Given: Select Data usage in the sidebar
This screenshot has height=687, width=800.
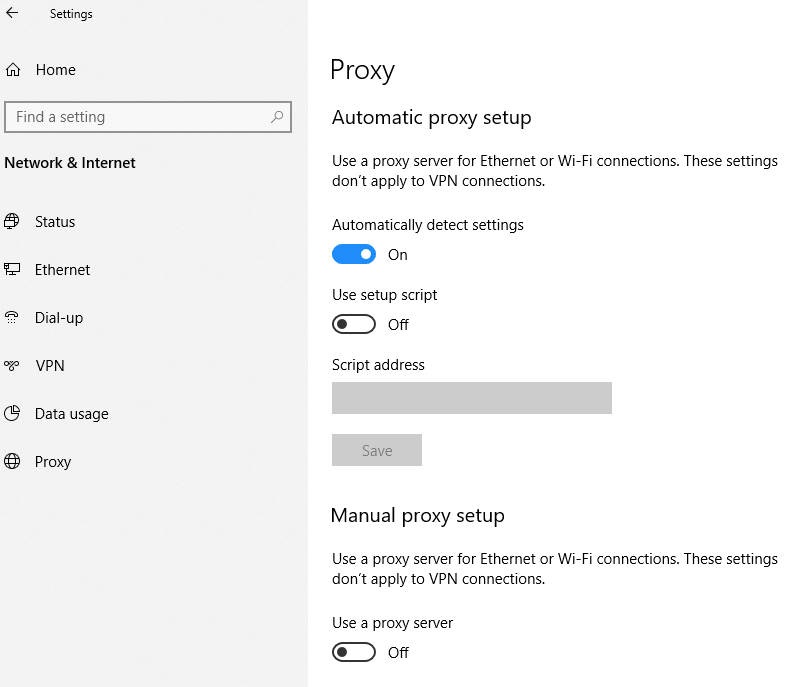Looking at the screenshot, I should (70, 413).
